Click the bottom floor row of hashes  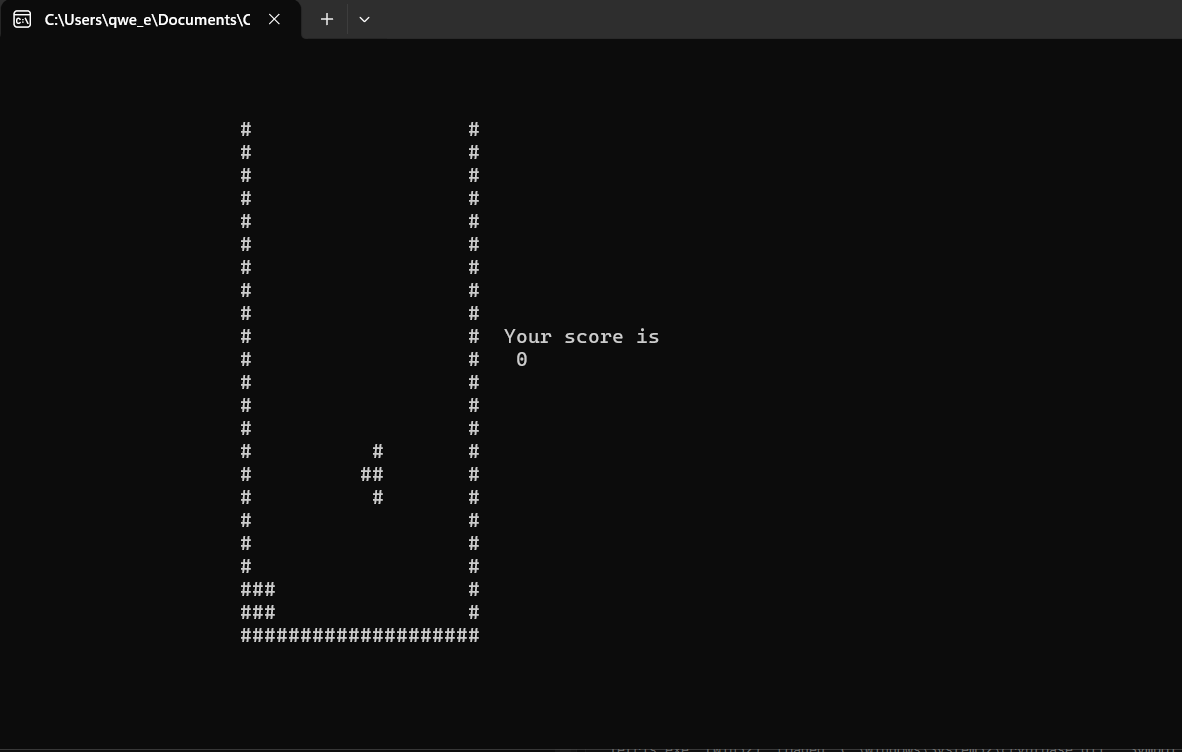[360, 636]
